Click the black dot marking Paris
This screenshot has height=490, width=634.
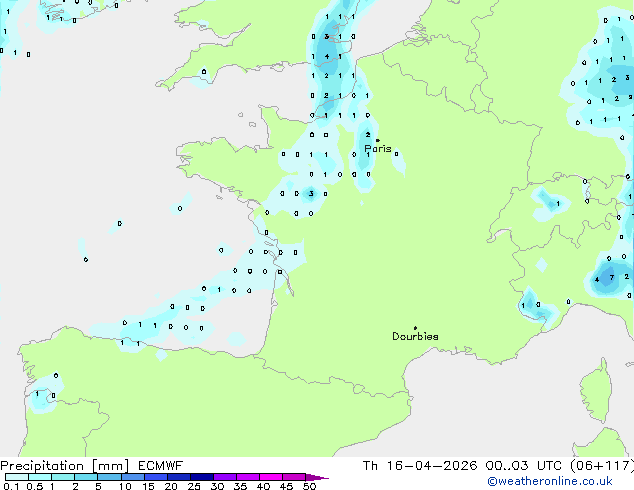[378, 140]
